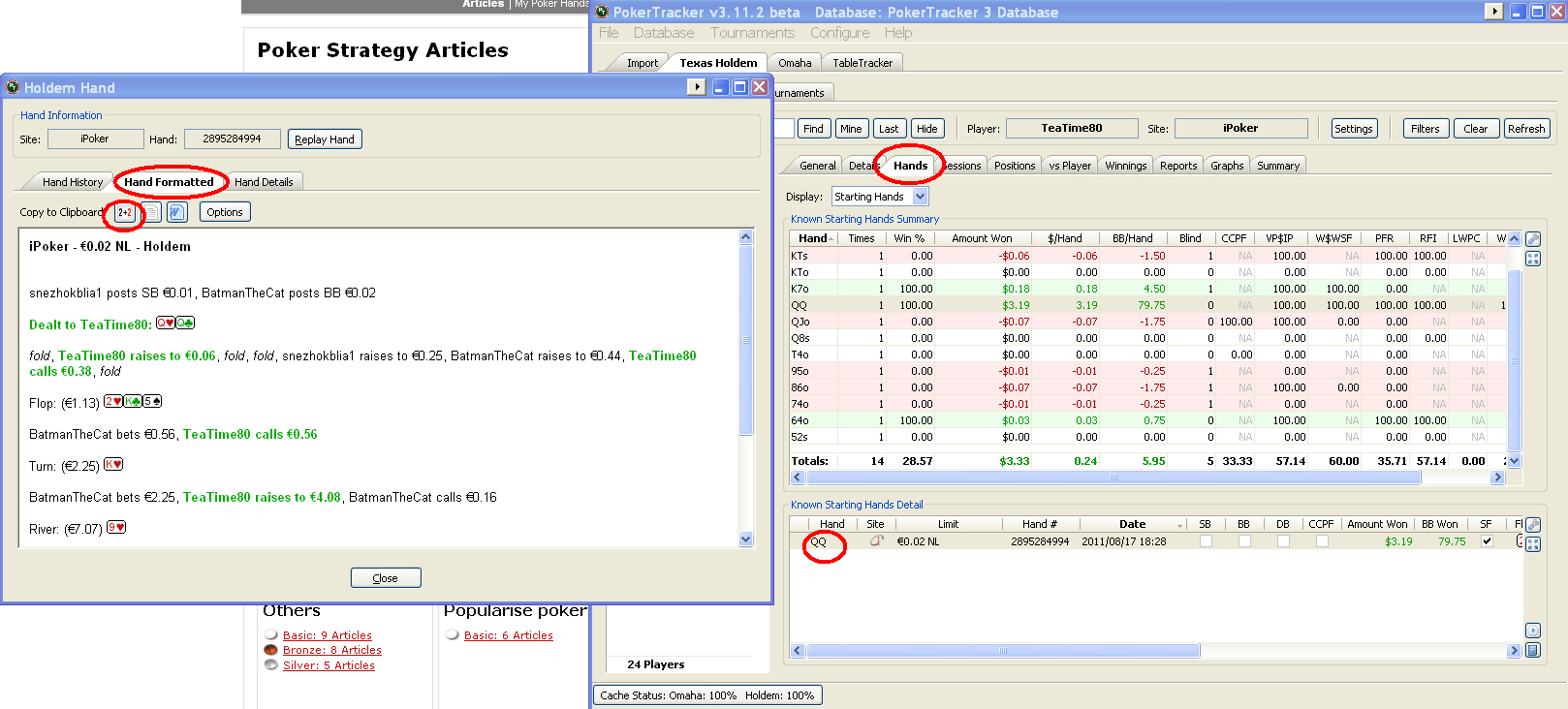This screenshot has width=1568, height=709.
Task: Click the replay icon beside the detail grid
Action: 1532,631
